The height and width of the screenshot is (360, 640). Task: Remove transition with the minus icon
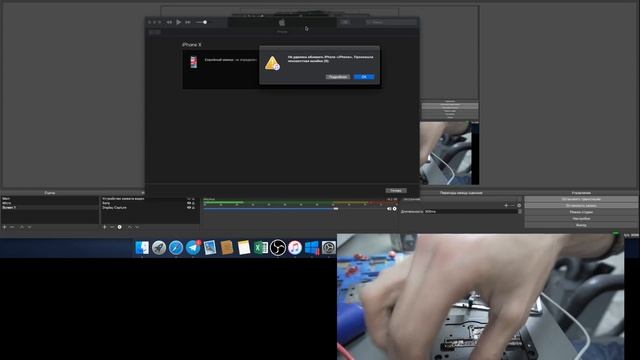[513, 205]
